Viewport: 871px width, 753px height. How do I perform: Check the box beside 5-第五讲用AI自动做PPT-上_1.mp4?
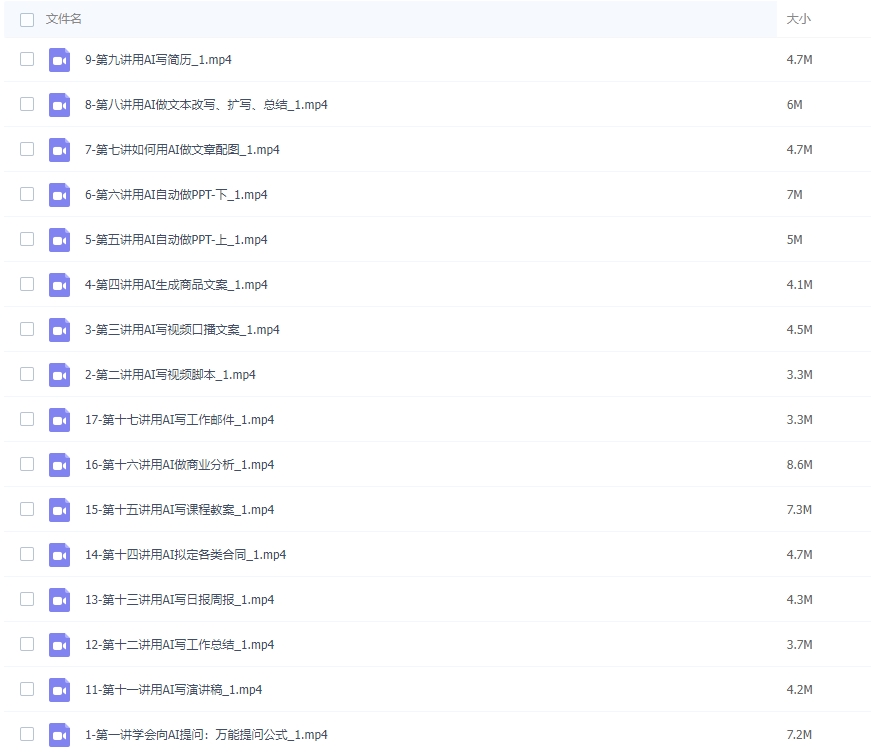coord(27,239)
